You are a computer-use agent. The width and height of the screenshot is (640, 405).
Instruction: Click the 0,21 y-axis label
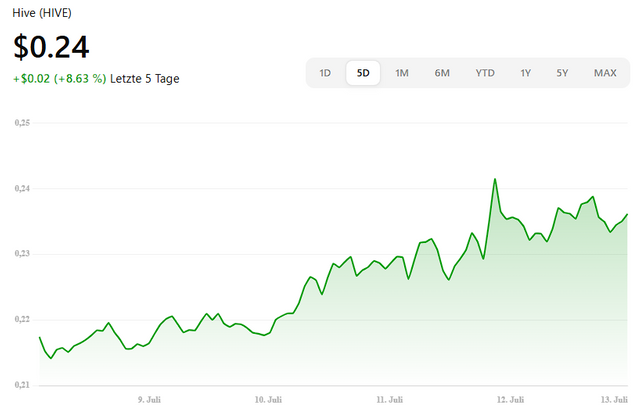point(22,385)
